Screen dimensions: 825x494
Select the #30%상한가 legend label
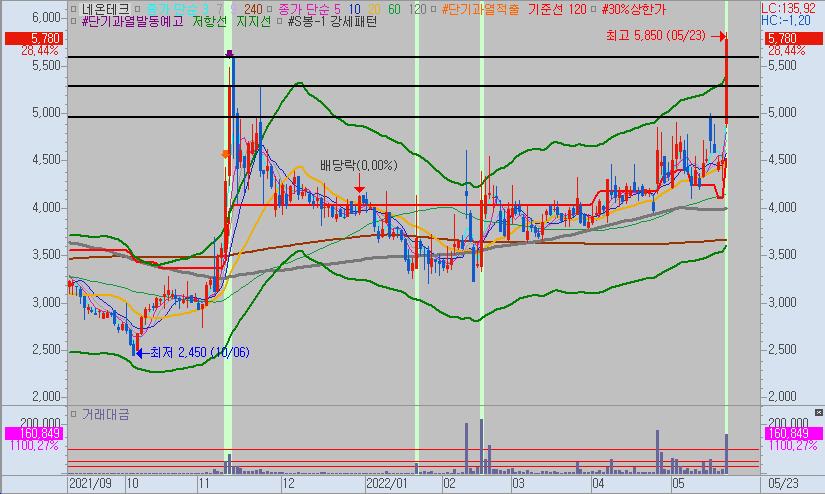click(633, 9)
